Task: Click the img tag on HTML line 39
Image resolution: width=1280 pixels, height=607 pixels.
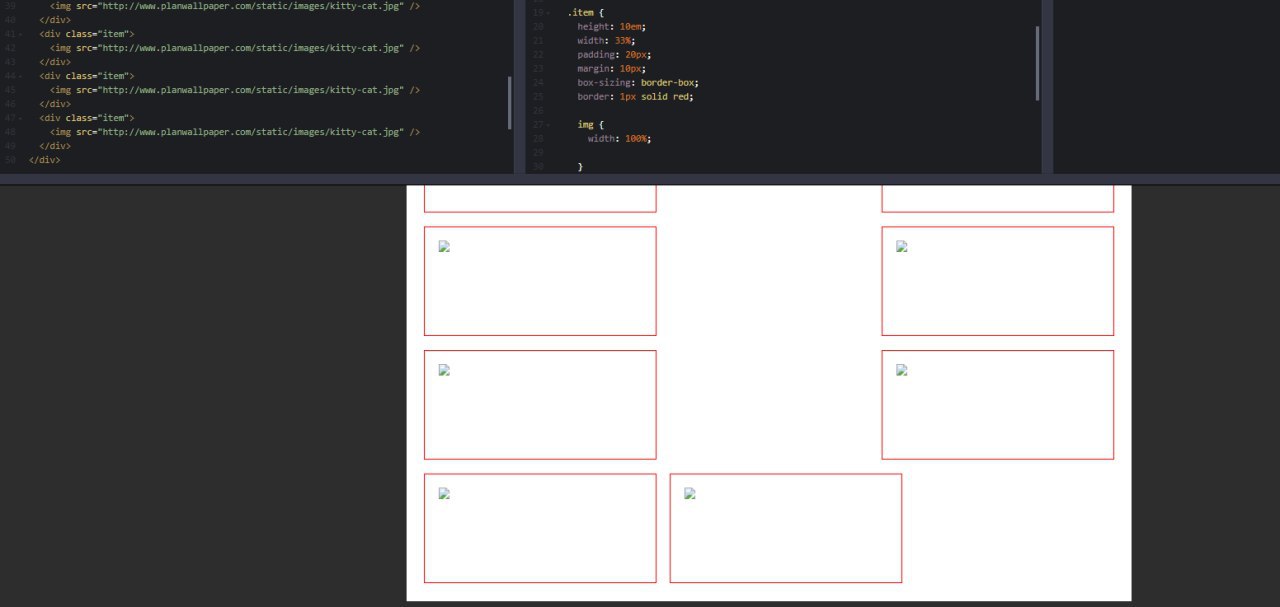Action: pyautogui.click(x=235, y=6)
